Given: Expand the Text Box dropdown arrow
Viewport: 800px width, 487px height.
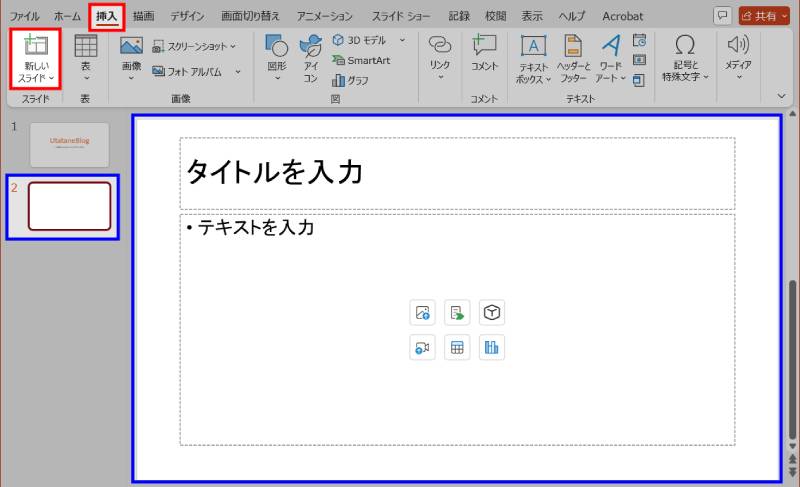Looking at the screenshot, I should click(x=548, y=79).
